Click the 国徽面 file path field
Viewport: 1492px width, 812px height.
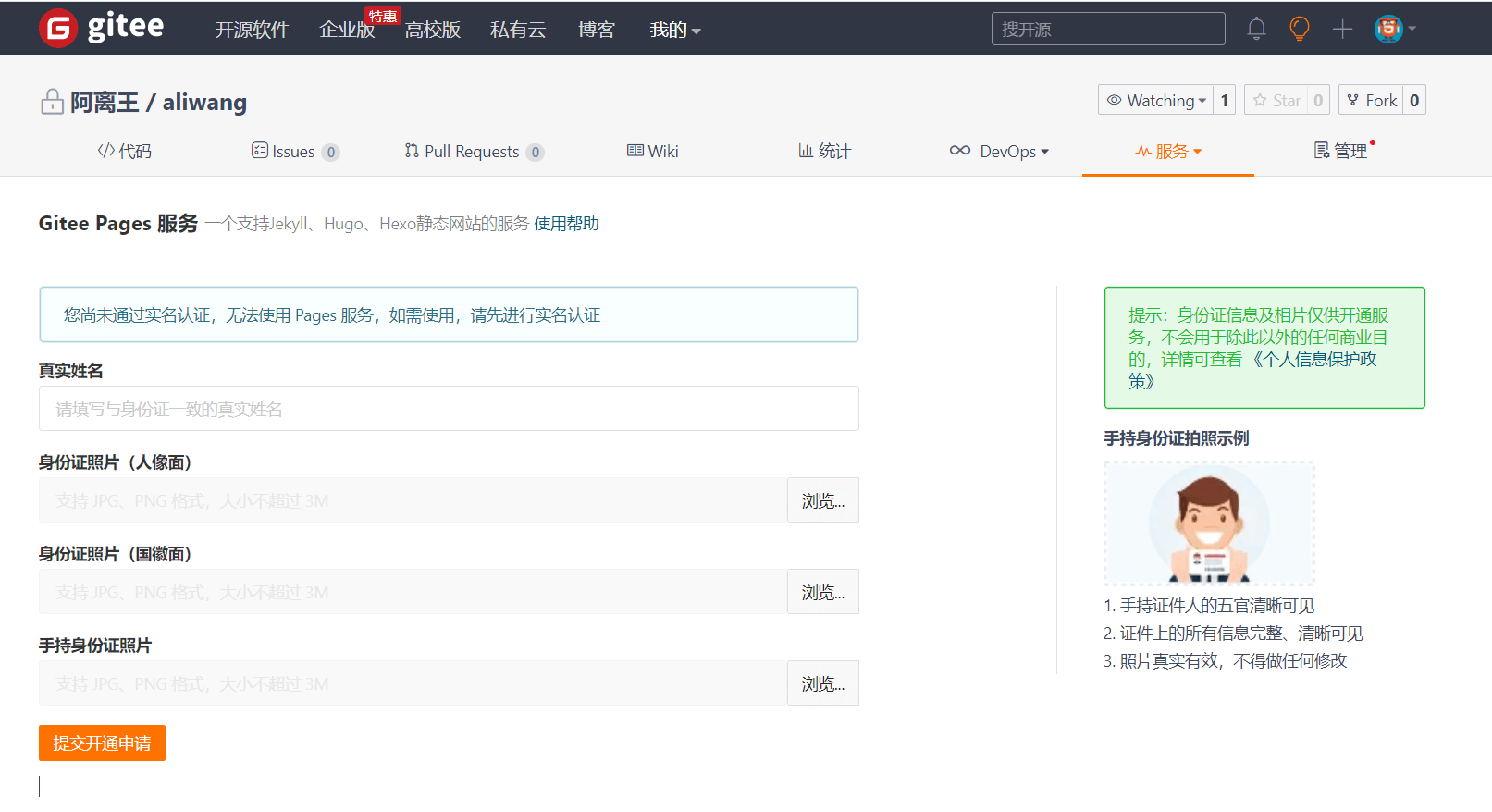(413, 592)
